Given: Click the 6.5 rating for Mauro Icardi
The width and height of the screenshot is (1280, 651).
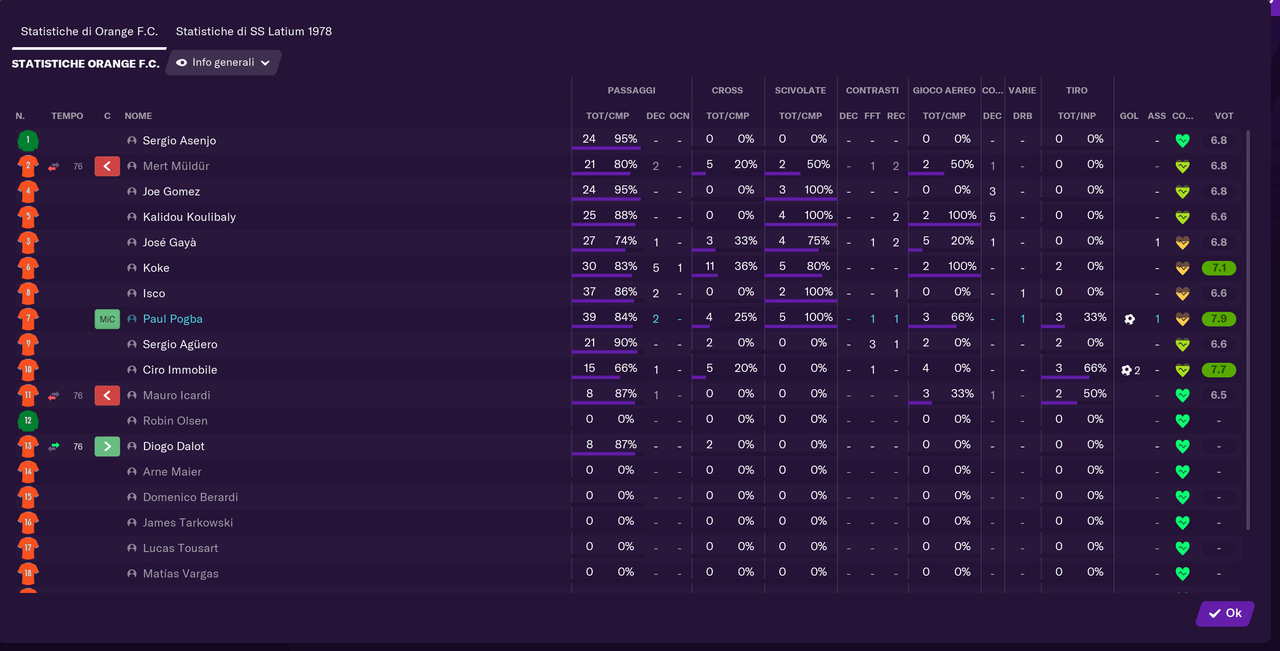Looking at the screenshot, I should coord(1219,396).
